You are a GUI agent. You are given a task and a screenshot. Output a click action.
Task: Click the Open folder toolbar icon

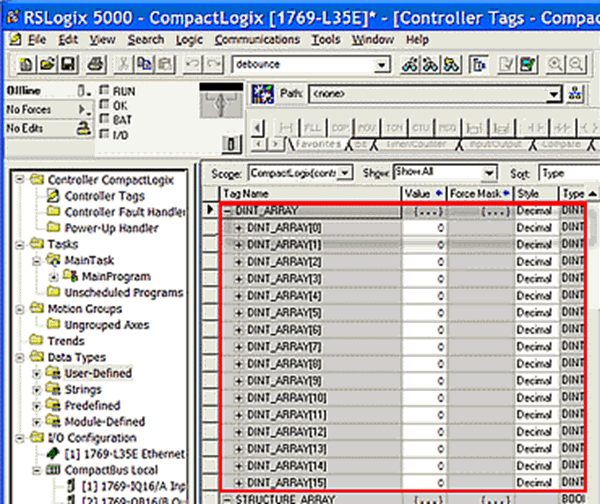(47, 64)
